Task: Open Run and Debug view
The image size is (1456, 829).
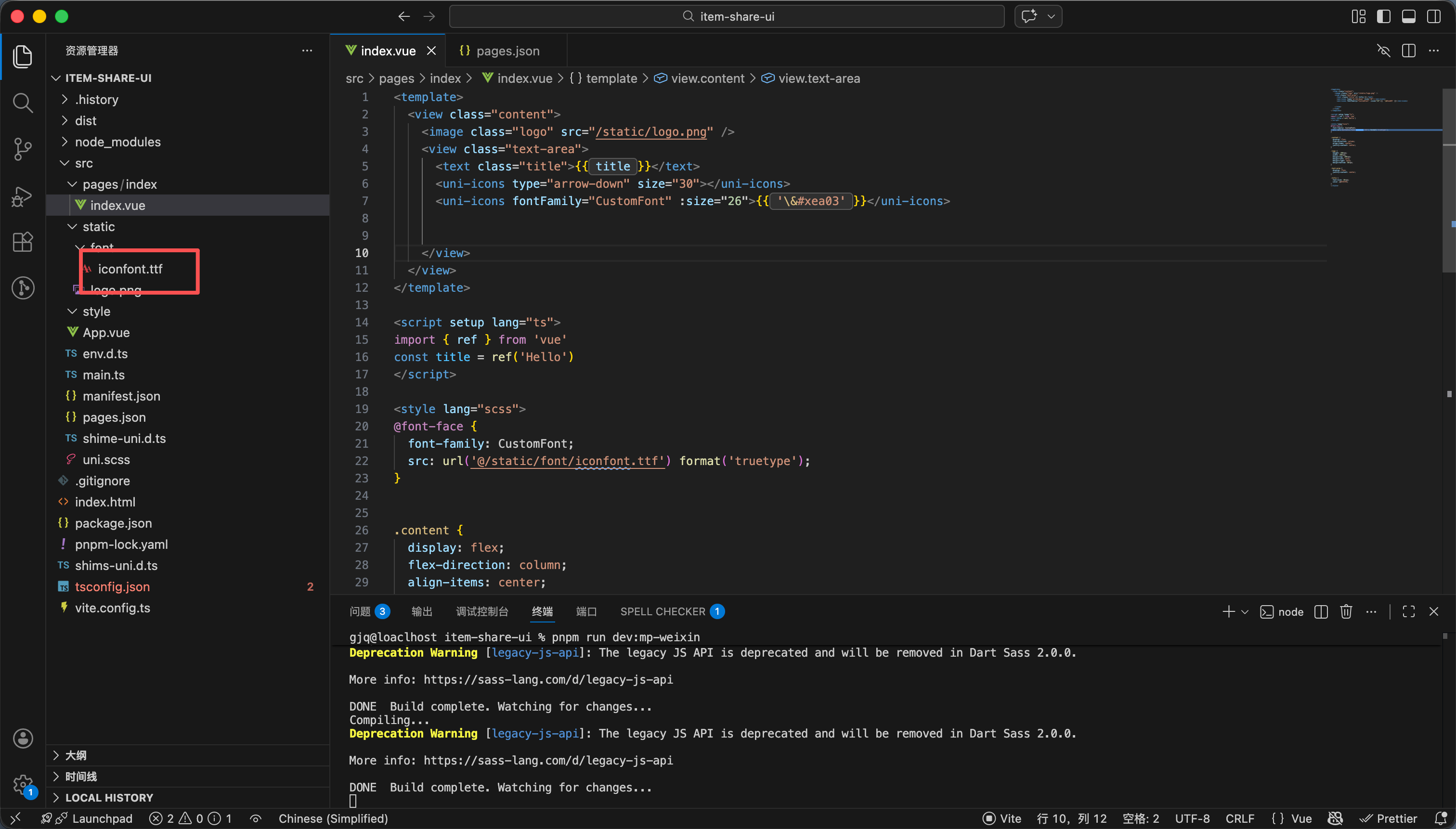Action: coord(23,196)
